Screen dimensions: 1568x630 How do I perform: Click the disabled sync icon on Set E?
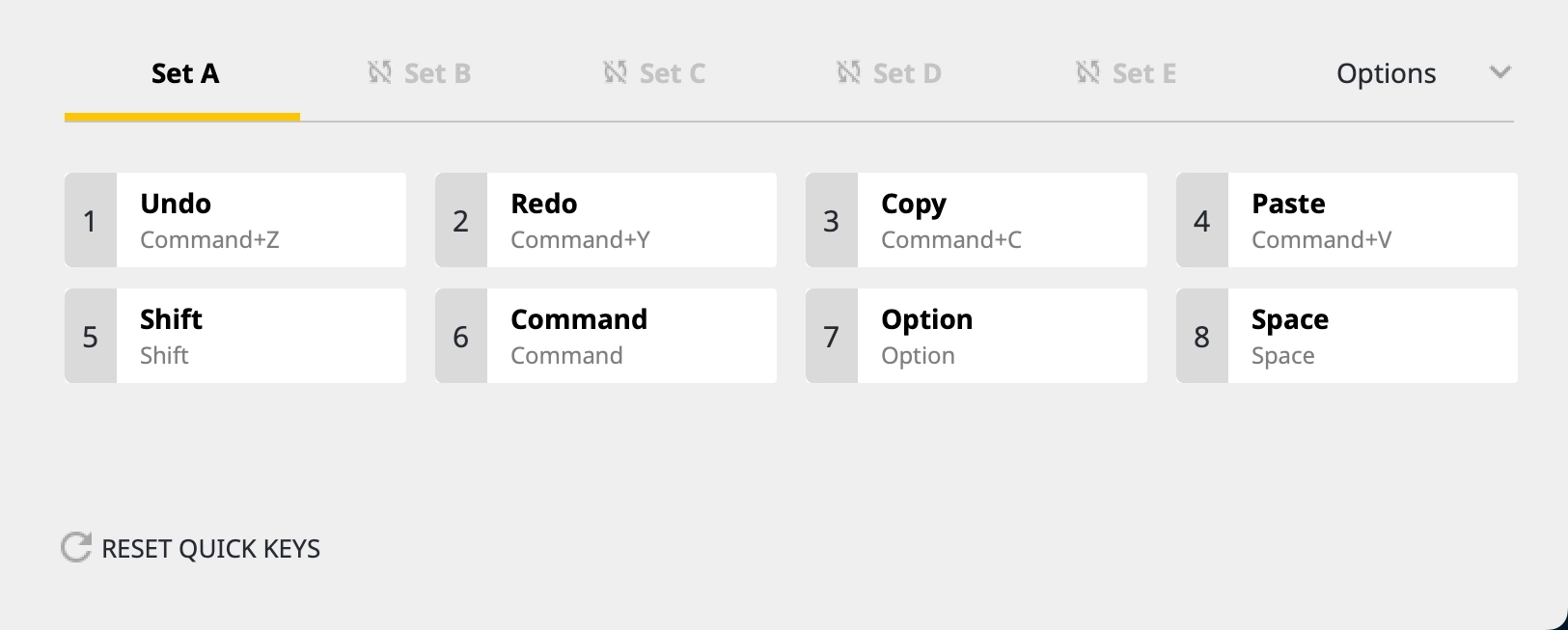pyautogui.click(x=1088, y=72)
